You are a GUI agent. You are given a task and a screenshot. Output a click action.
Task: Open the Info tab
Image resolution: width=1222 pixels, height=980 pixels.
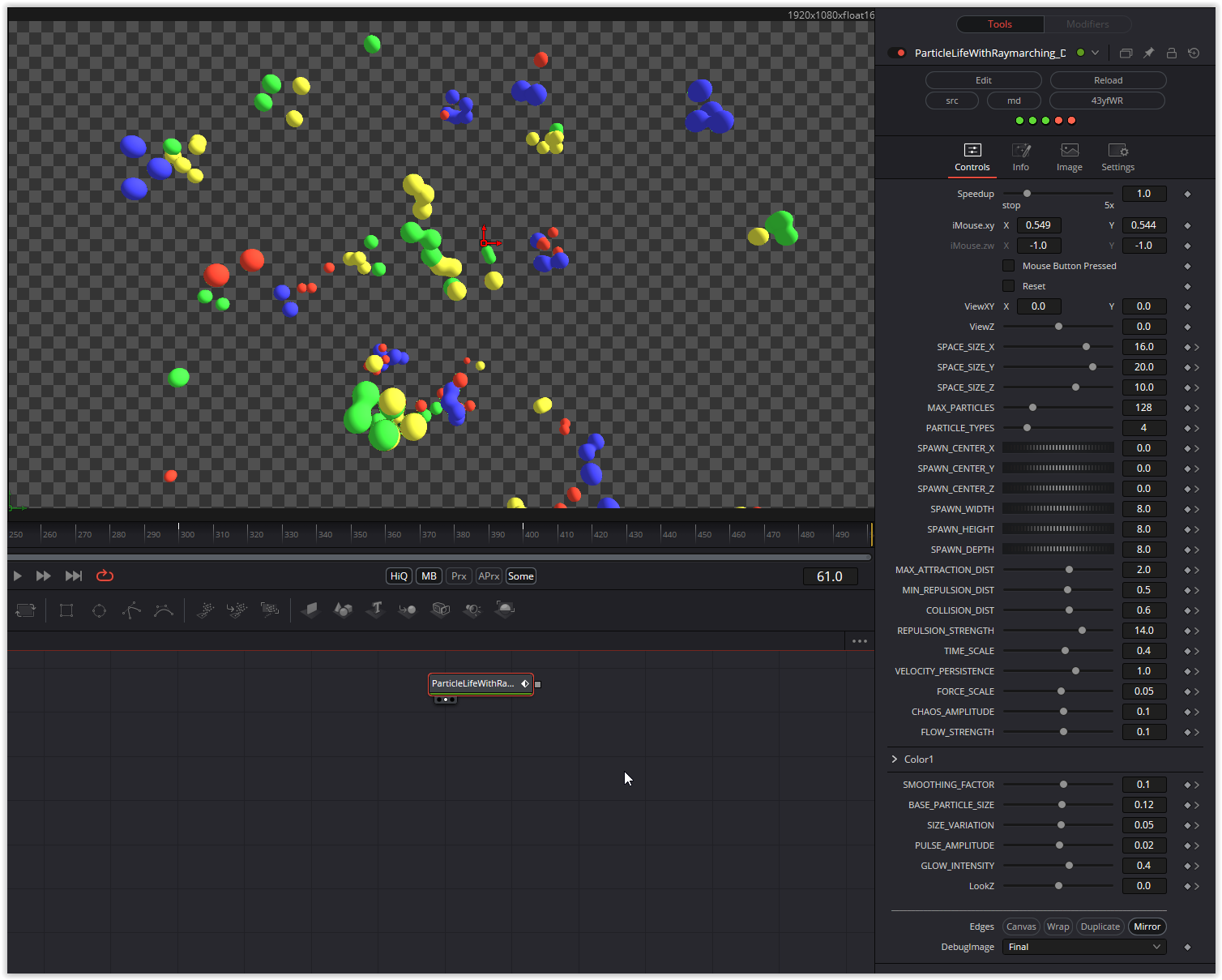[1021, 157]
